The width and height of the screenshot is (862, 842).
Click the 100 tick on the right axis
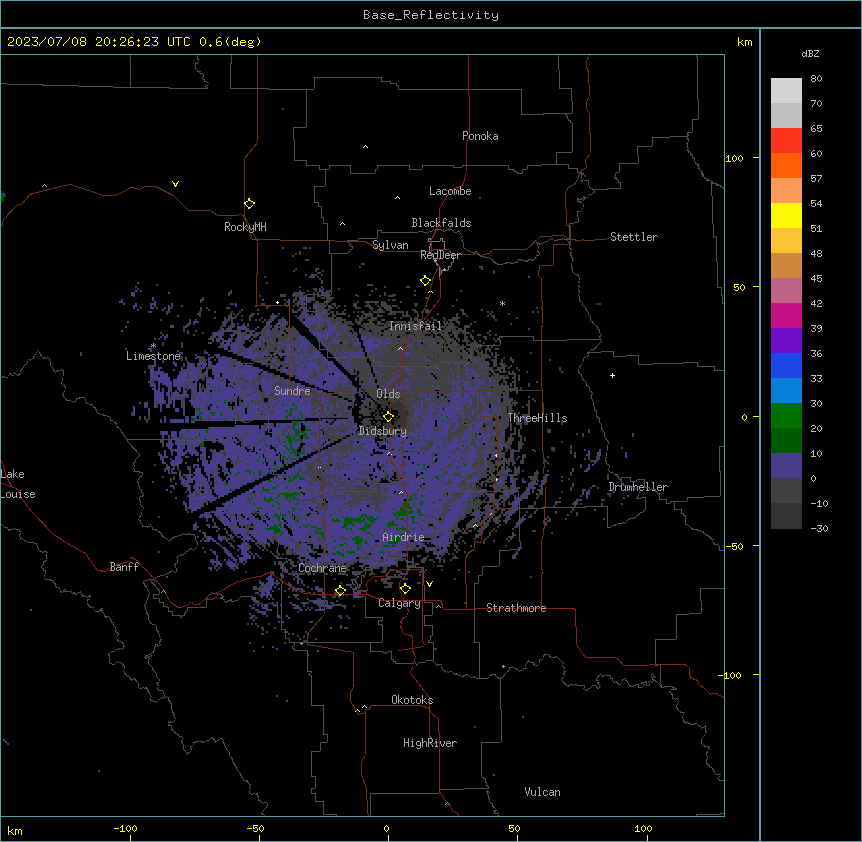point(734,158)
